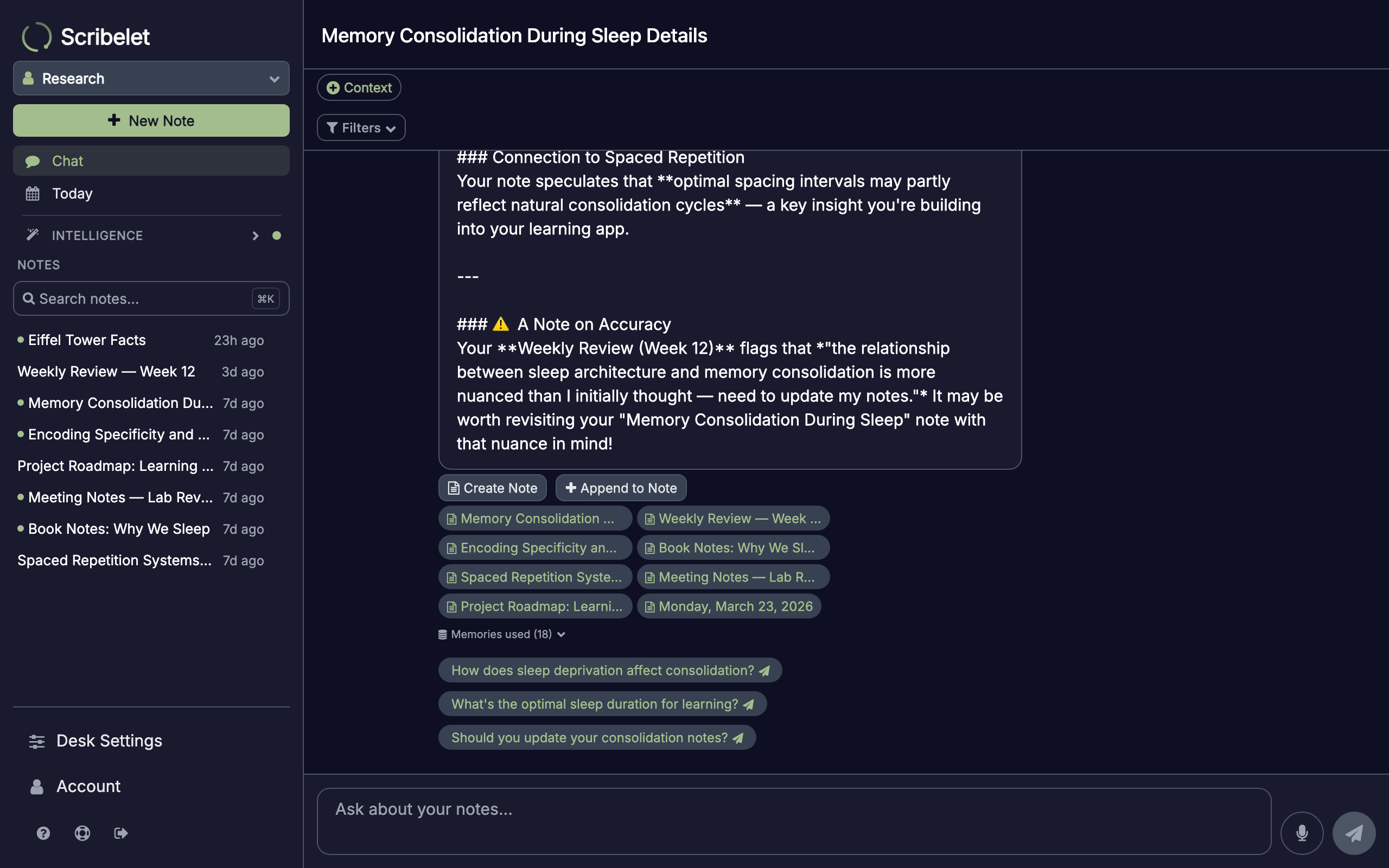Add Context to the chat
The width and height of the screenshot is (1389, 868).
pyautogui.click(x=359, y=87)
